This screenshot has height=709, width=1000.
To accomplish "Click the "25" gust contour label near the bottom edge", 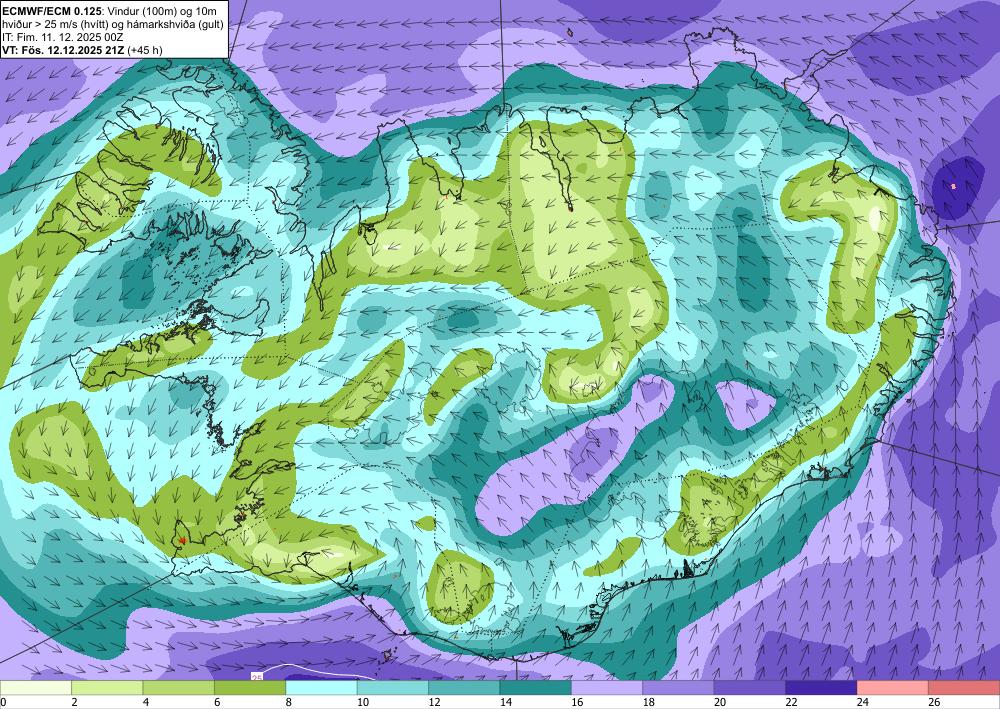I will coord(257,677).
